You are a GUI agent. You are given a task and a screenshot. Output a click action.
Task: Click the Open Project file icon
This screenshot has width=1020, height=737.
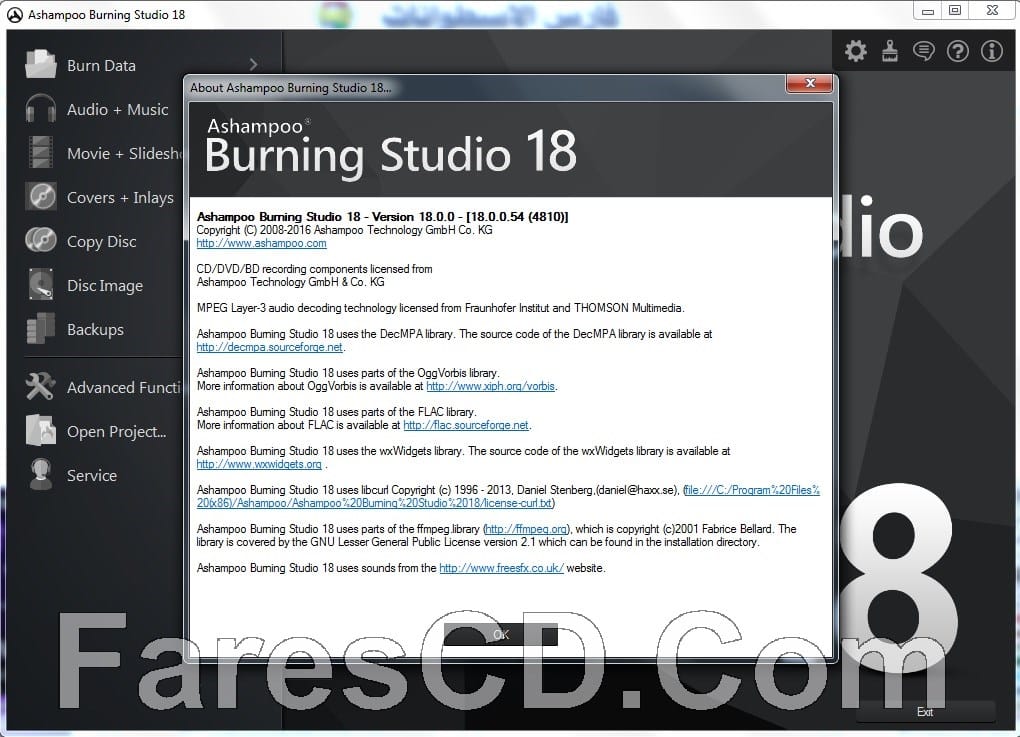tap(40, 431)
